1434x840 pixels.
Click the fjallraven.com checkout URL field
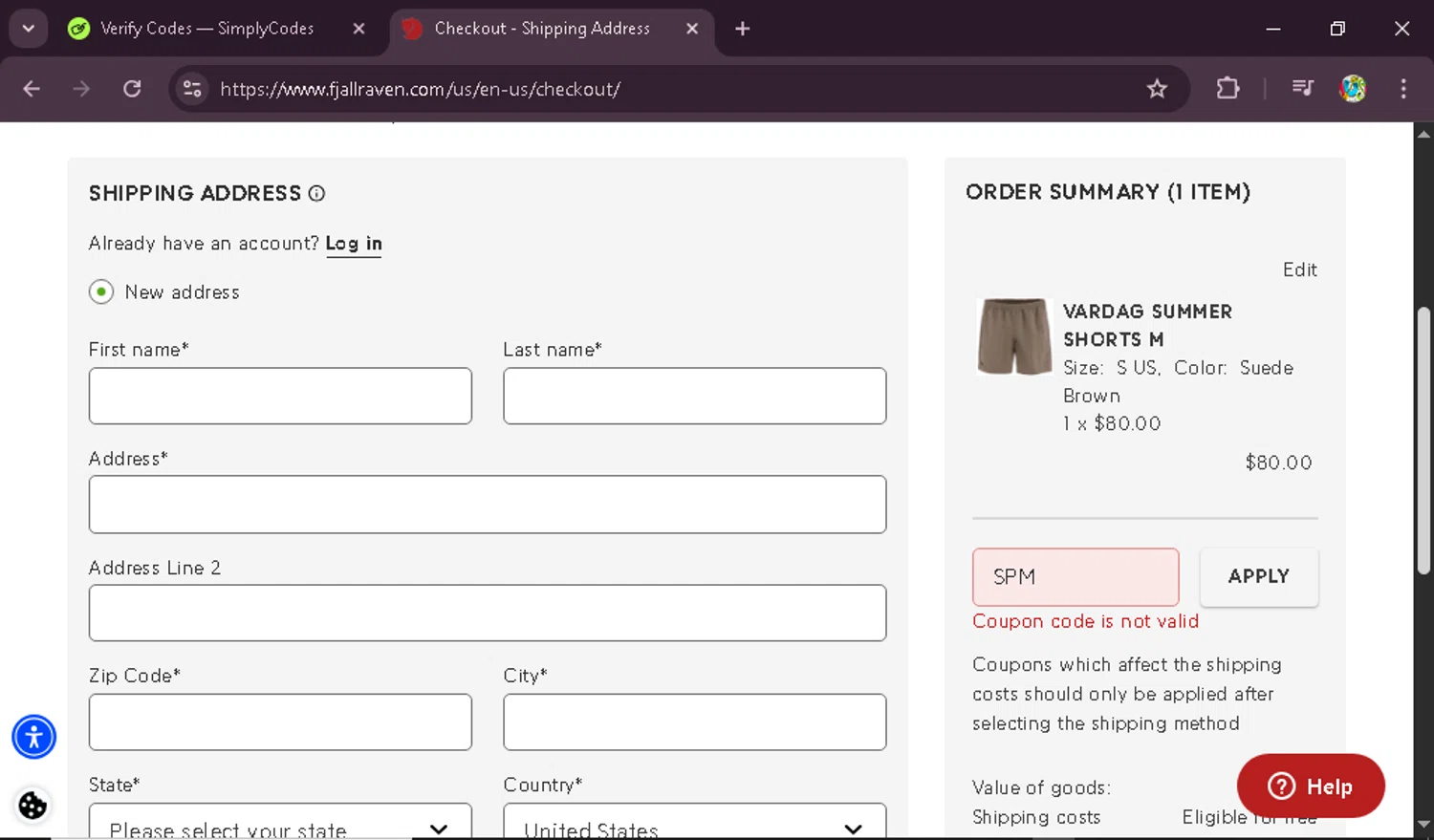point(421,89)
